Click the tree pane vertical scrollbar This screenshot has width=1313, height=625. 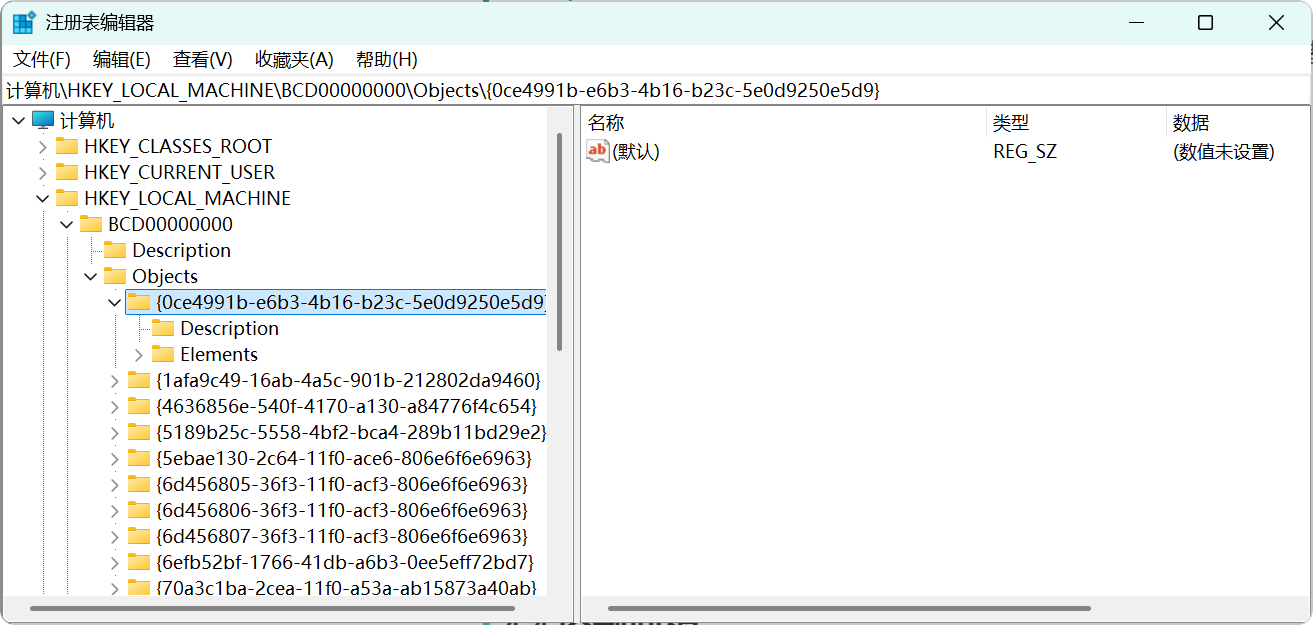559,240
